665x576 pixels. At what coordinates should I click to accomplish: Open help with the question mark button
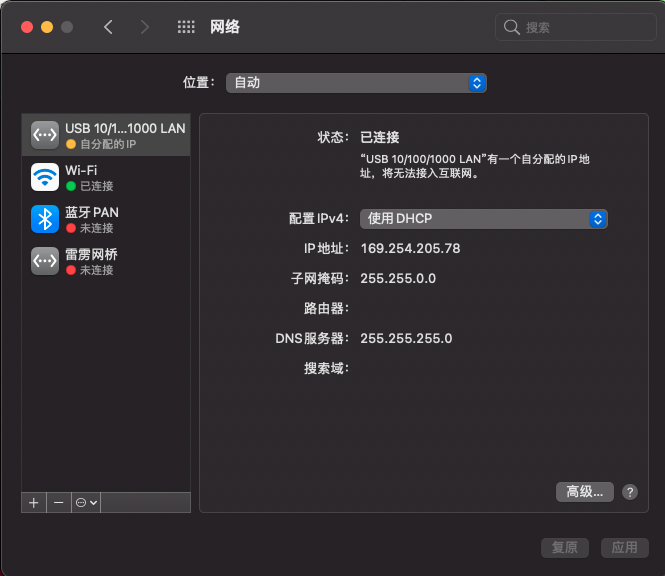click(630, 491)
